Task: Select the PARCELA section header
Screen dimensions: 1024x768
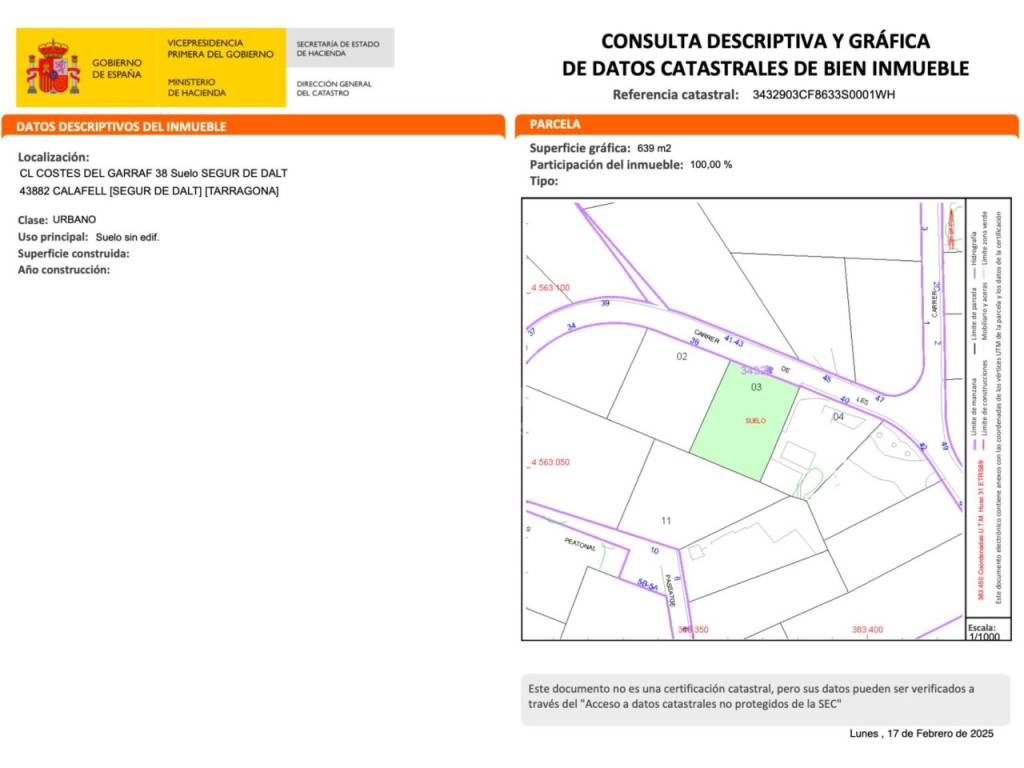Action: (x=555, y=125)
